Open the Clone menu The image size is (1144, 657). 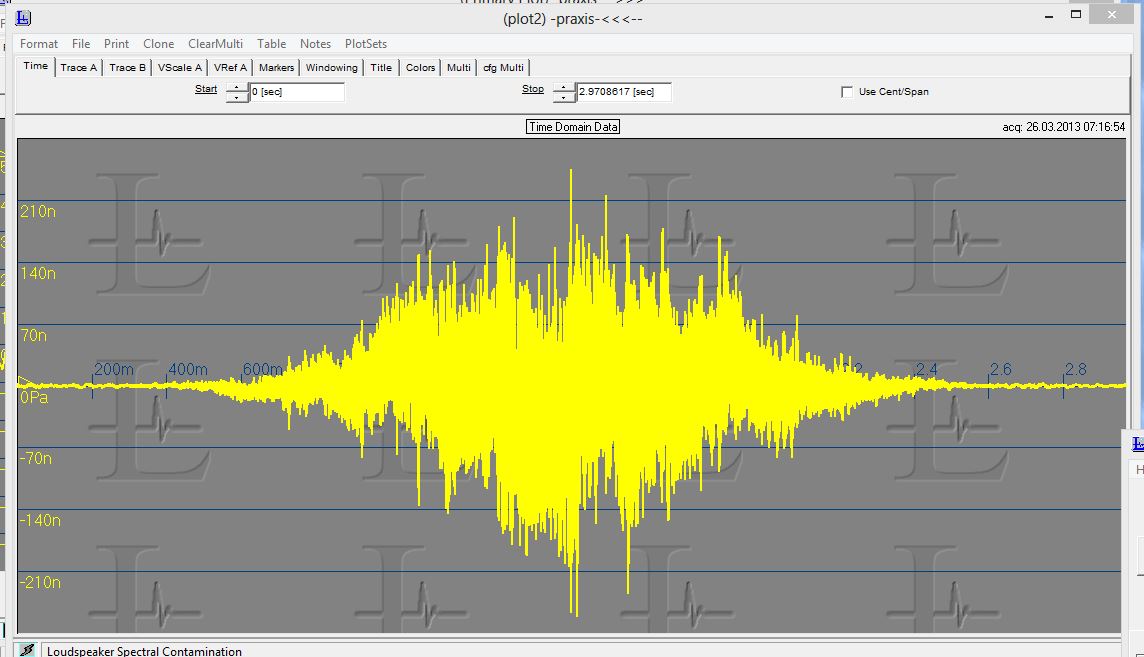(x=158, y=44)
